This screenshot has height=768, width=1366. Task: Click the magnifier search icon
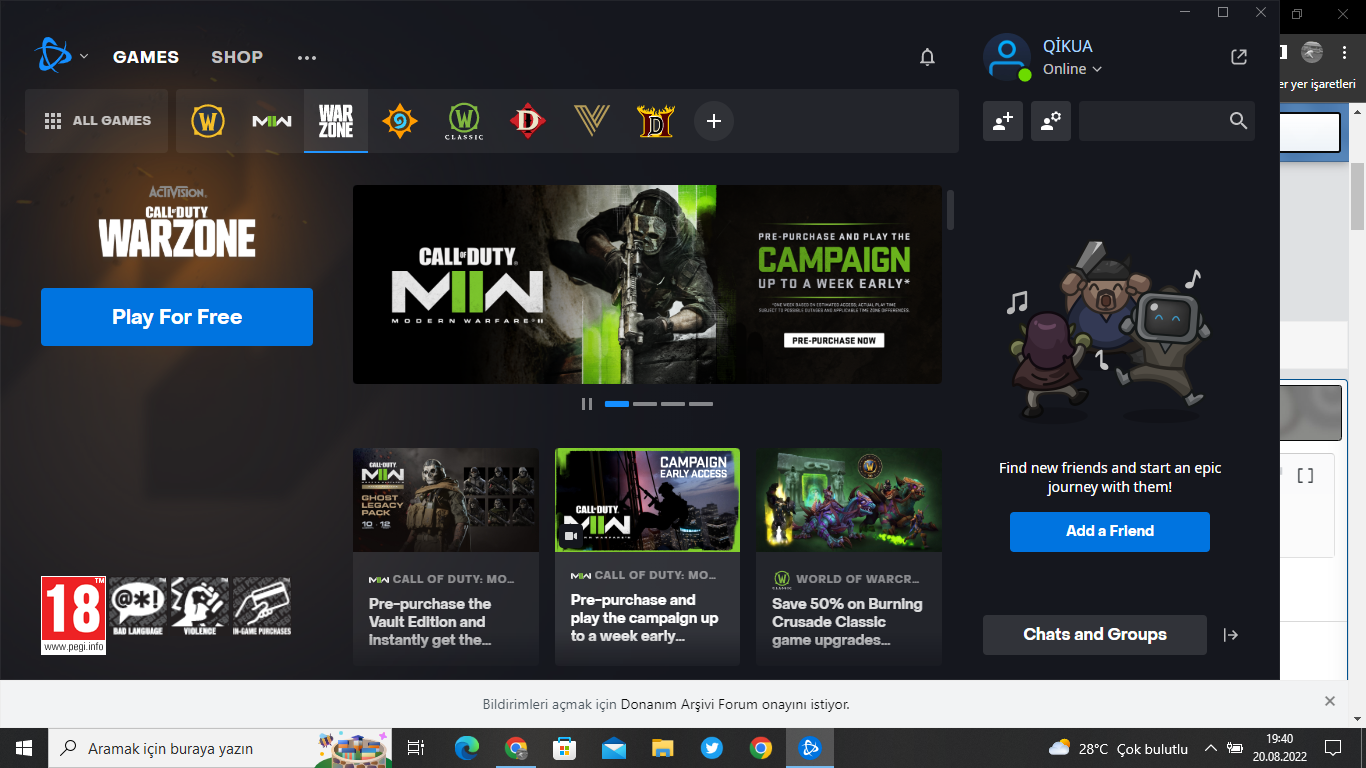click(x=1238, y=121)
